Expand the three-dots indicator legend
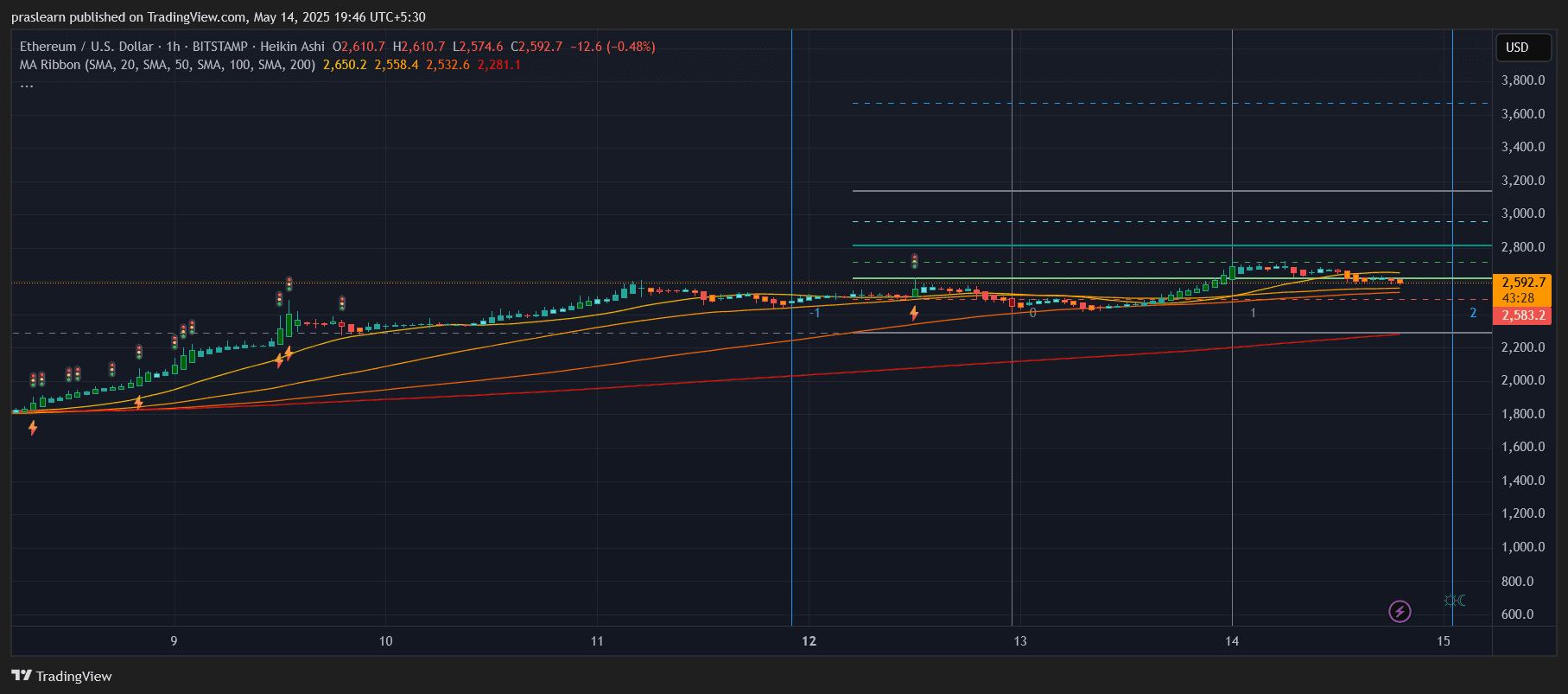The height and width of the screenshot is (694, 1568). point(27,84)
